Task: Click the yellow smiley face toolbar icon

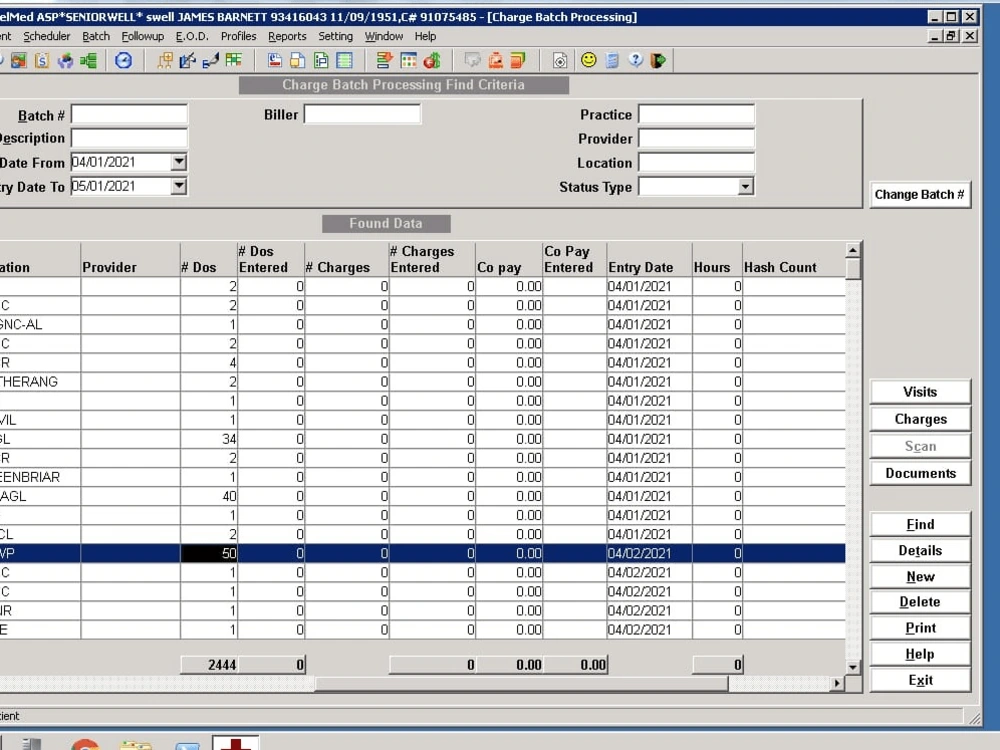Action: tap(589, 61)
